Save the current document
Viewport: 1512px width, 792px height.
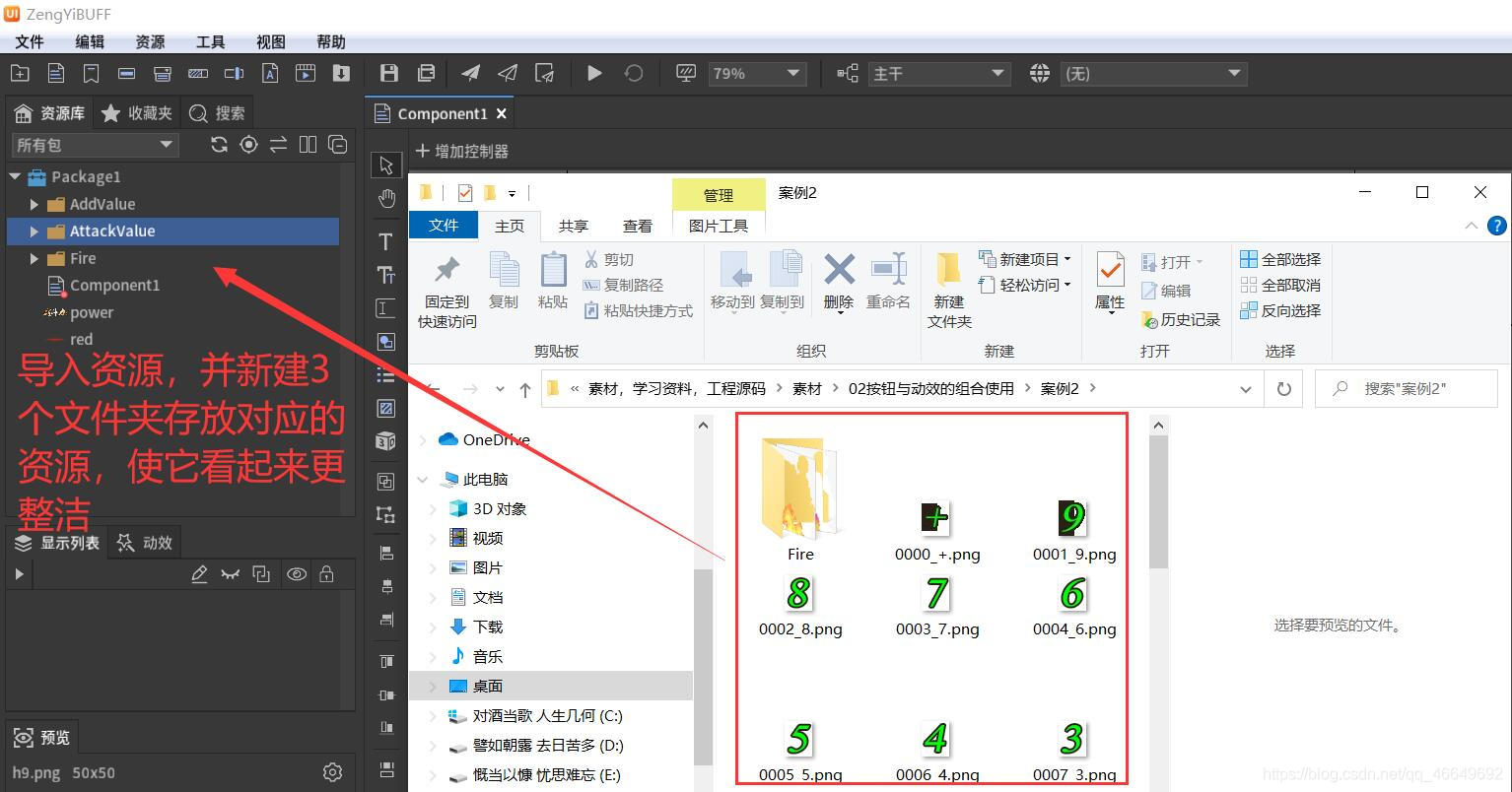coord(389,73)
